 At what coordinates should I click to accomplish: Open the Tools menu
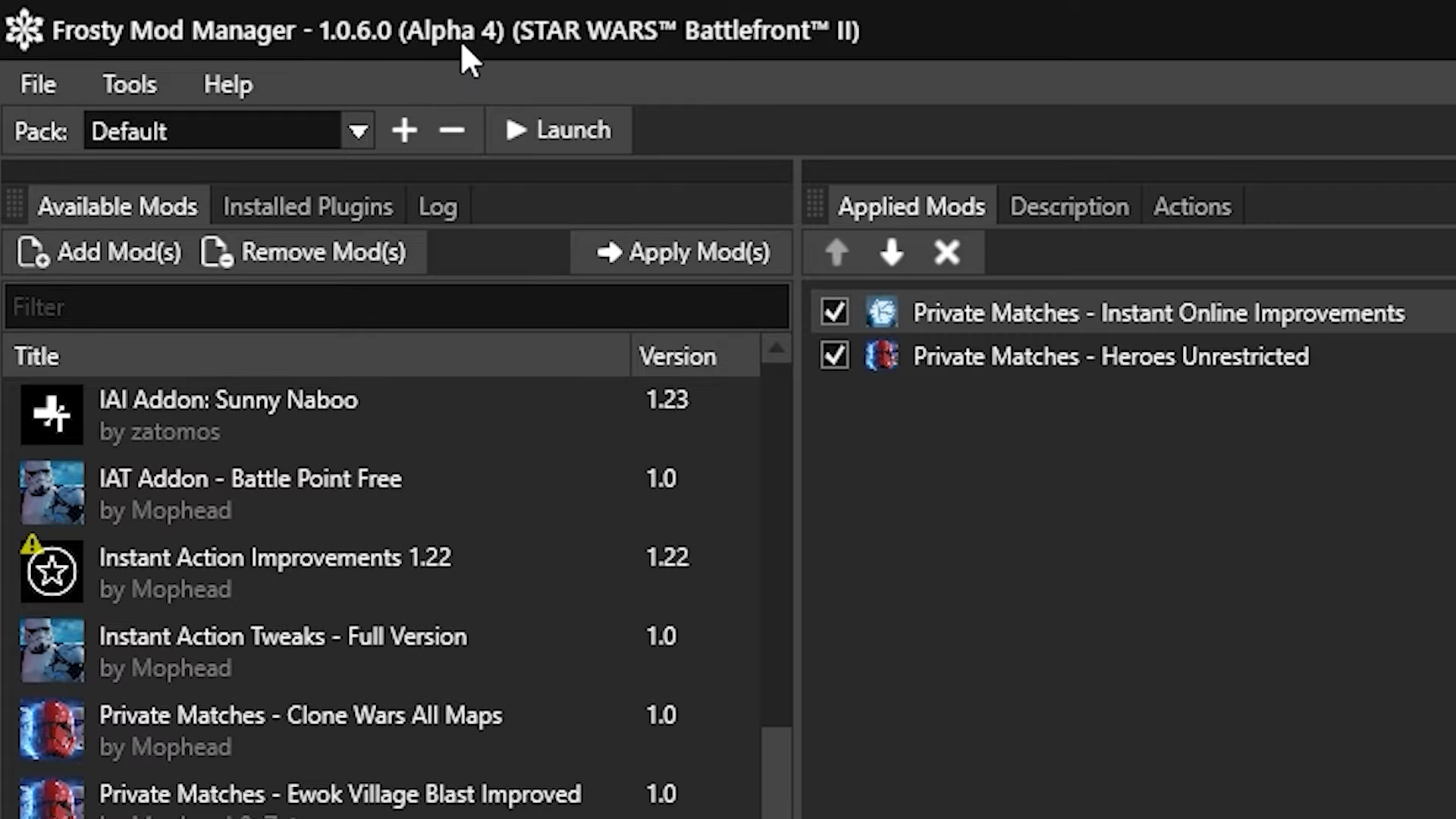pos(130,84)
